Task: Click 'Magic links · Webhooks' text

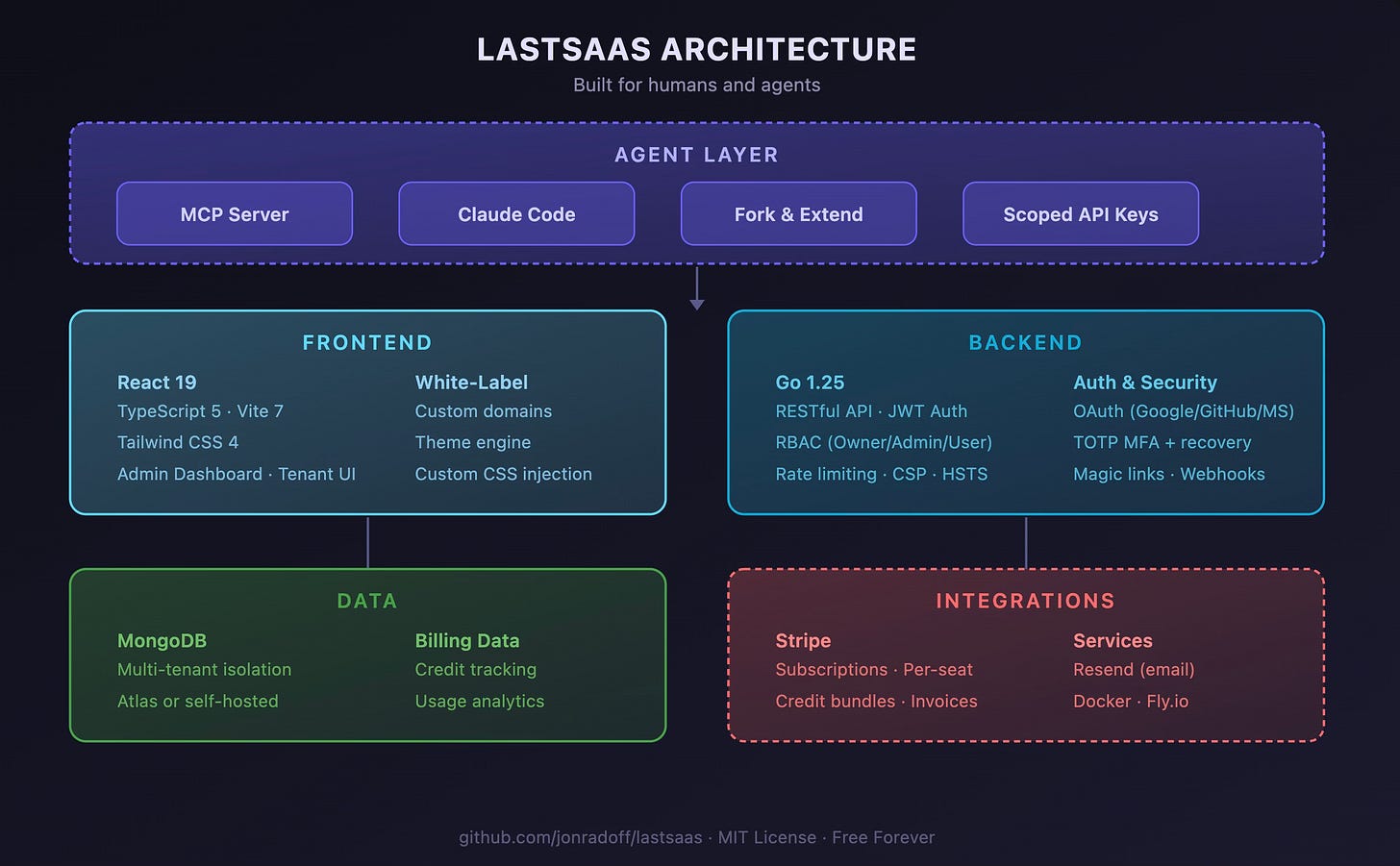Action: coord(1169,474)
